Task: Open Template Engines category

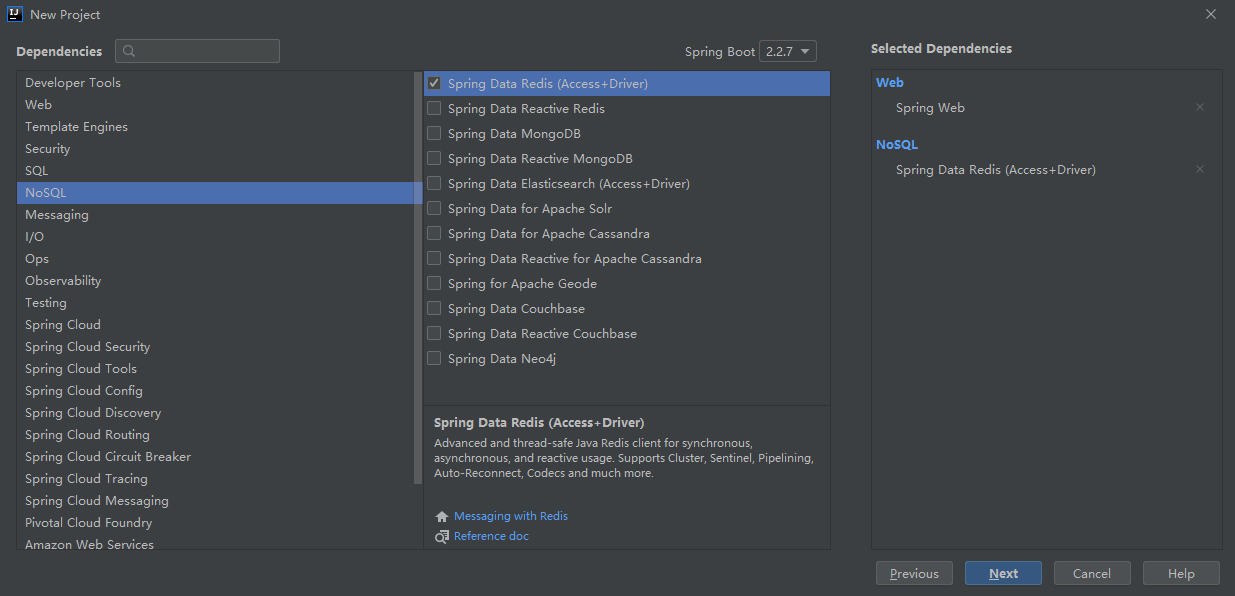Action: [215, 126]
